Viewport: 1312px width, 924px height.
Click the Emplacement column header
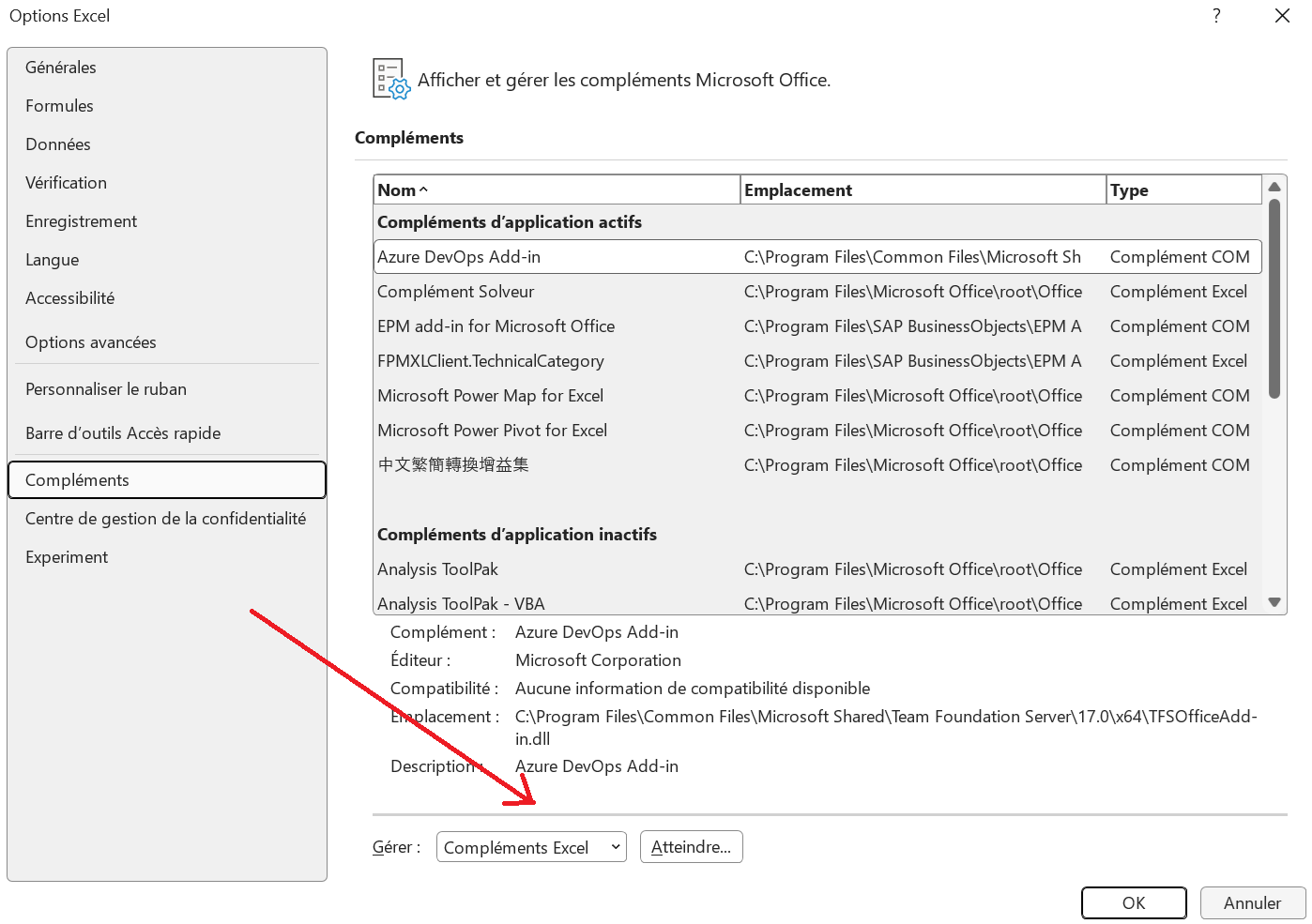click(x=923, y=189)
